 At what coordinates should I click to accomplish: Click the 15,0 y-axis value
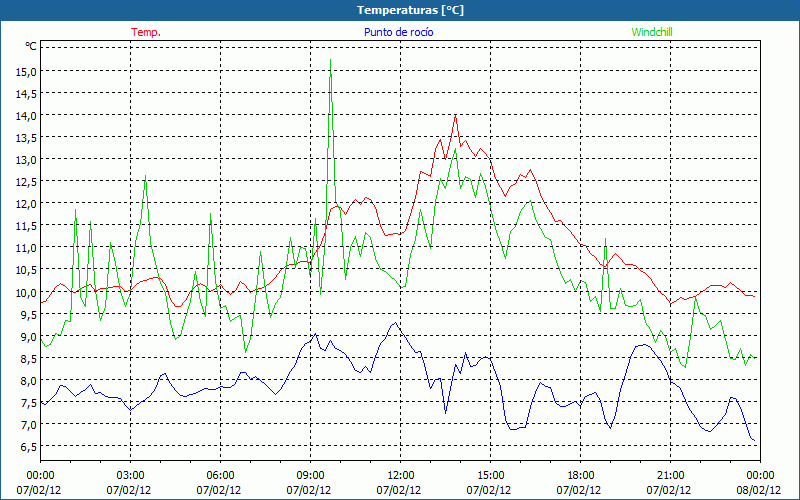click(27, 71)
